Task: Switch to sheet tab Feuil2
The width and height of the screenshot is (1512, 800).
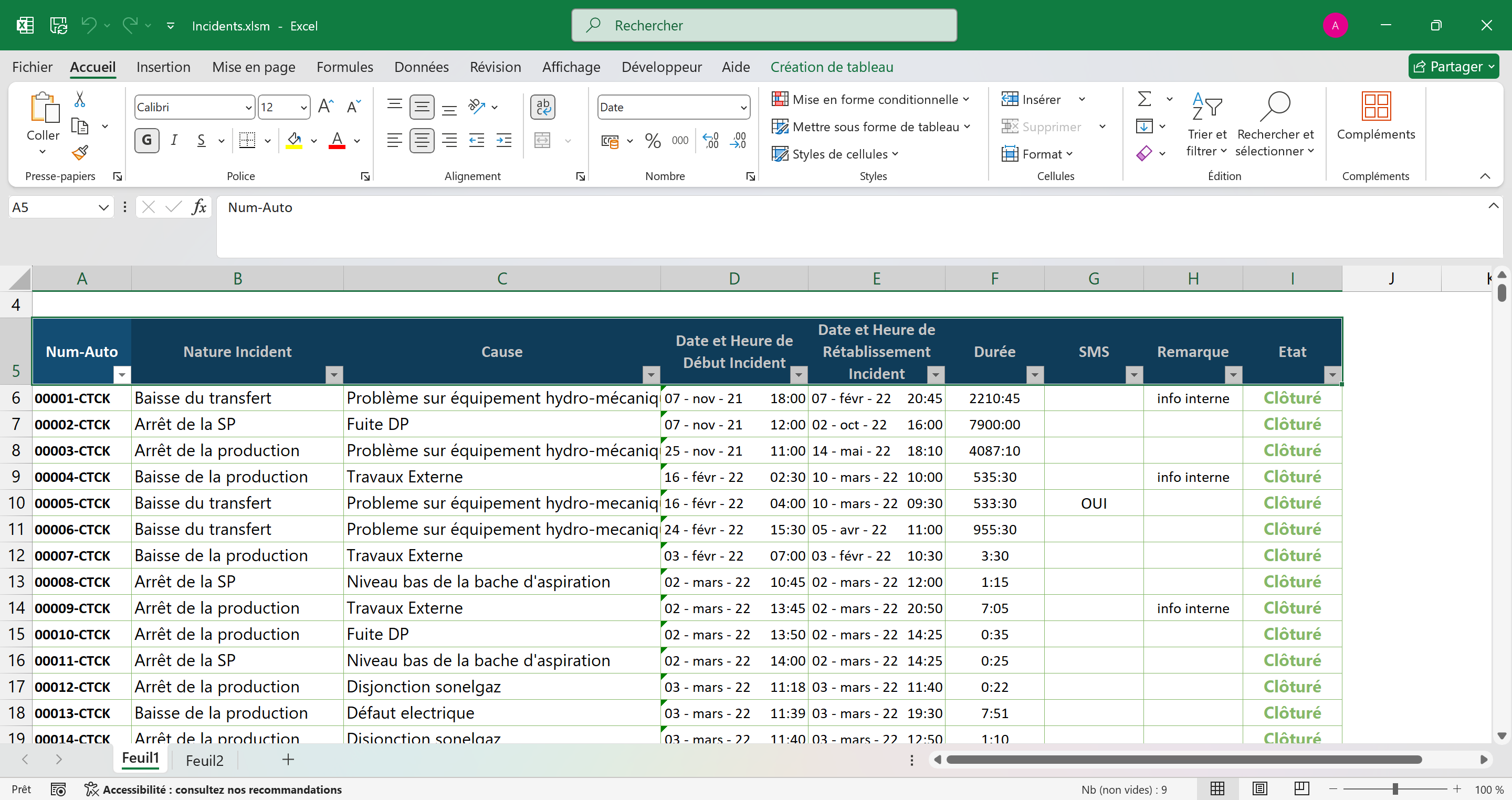Action: 204,760
